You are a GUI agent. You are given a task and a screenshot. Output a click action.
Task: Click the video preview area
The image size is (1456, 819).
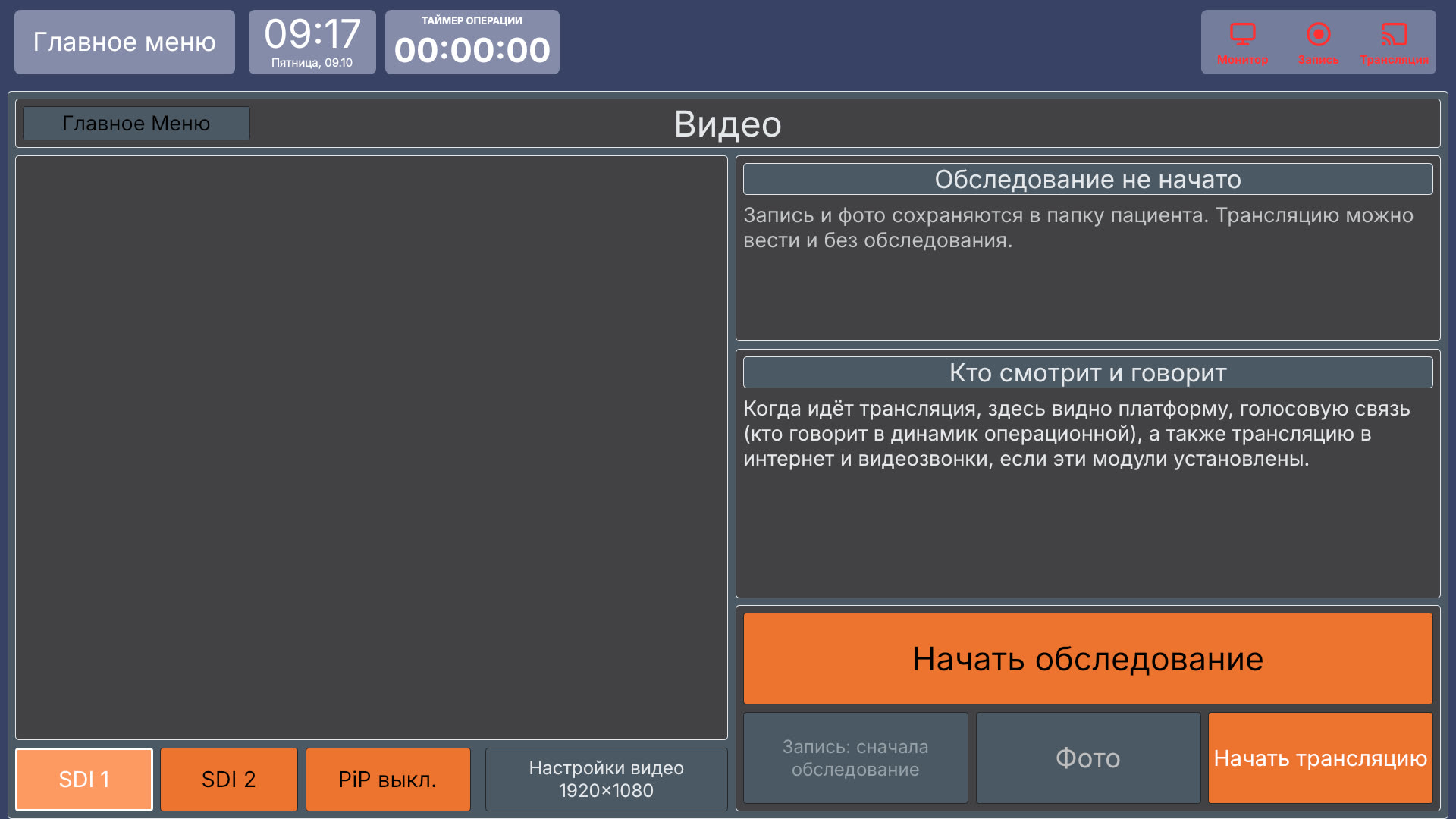(x=372, y=447)
